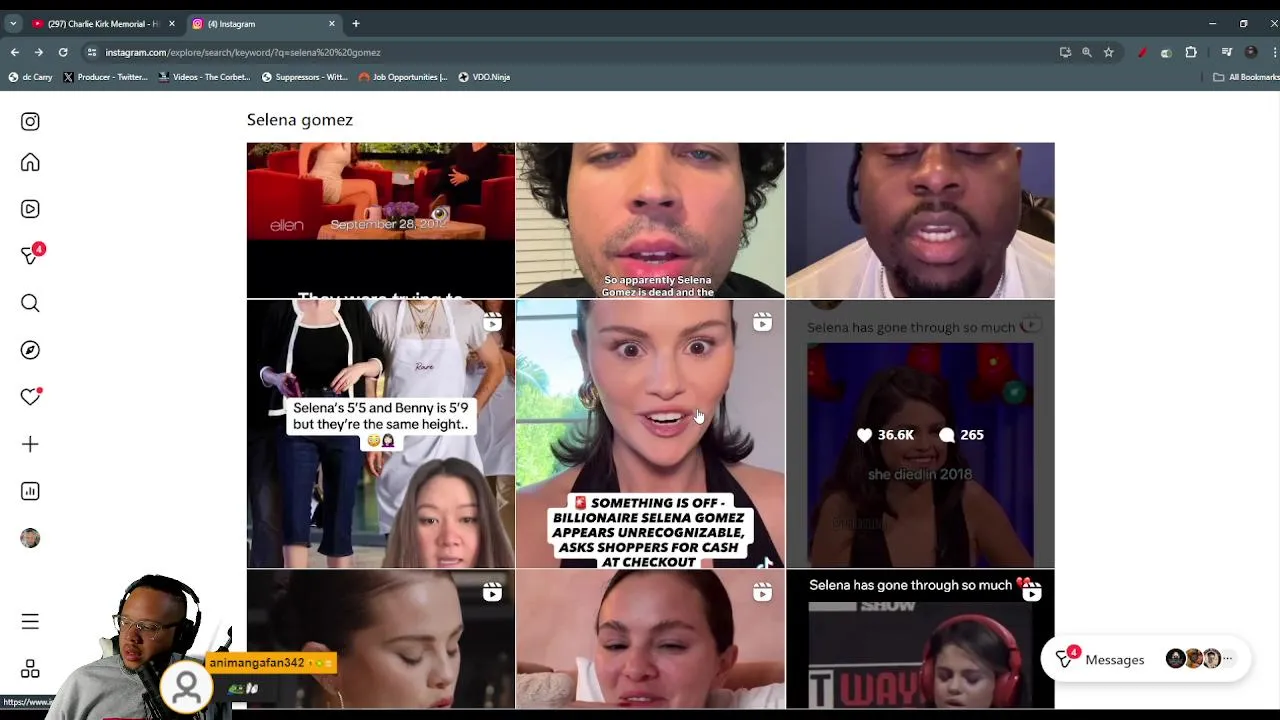This screenshot has height=720, width=1280.
Task: Open the Selena 5'5 and Benny 5'9 reel
Action: (381, 434)
